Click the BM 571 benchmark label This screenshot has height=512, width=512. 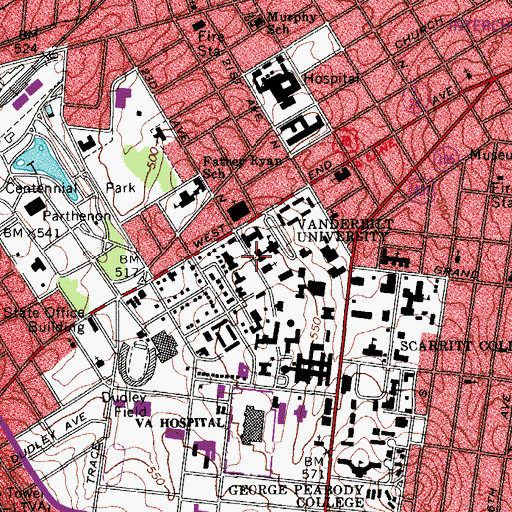[x=314, y=467]
